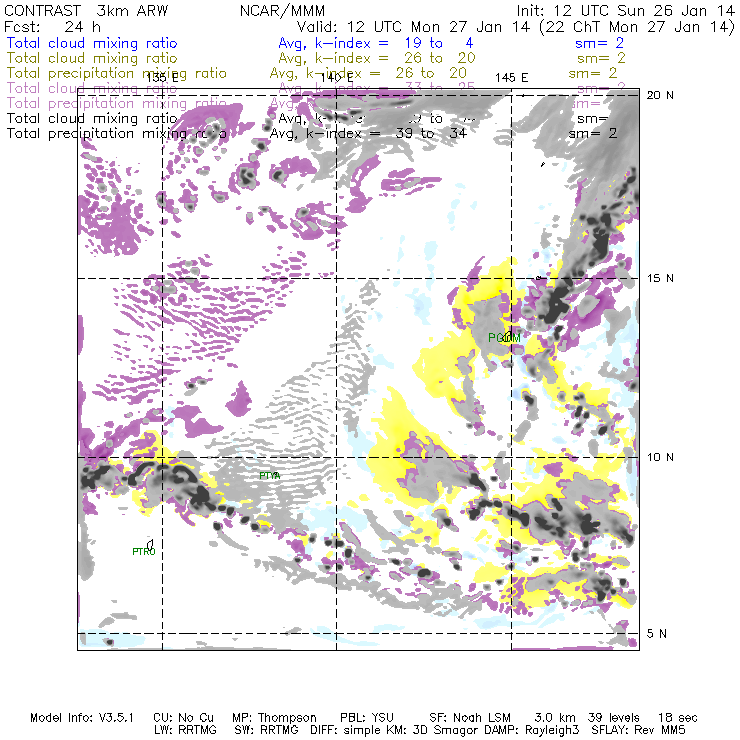
Task: Click the SF: Noah LSM text
Action: pyautogui.click(x=470, y=718)
